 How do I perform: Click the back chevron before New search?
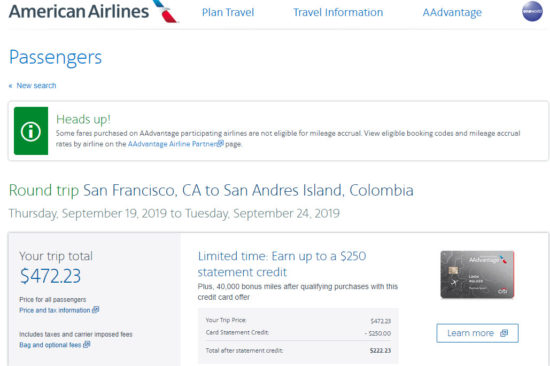[10, 86]
